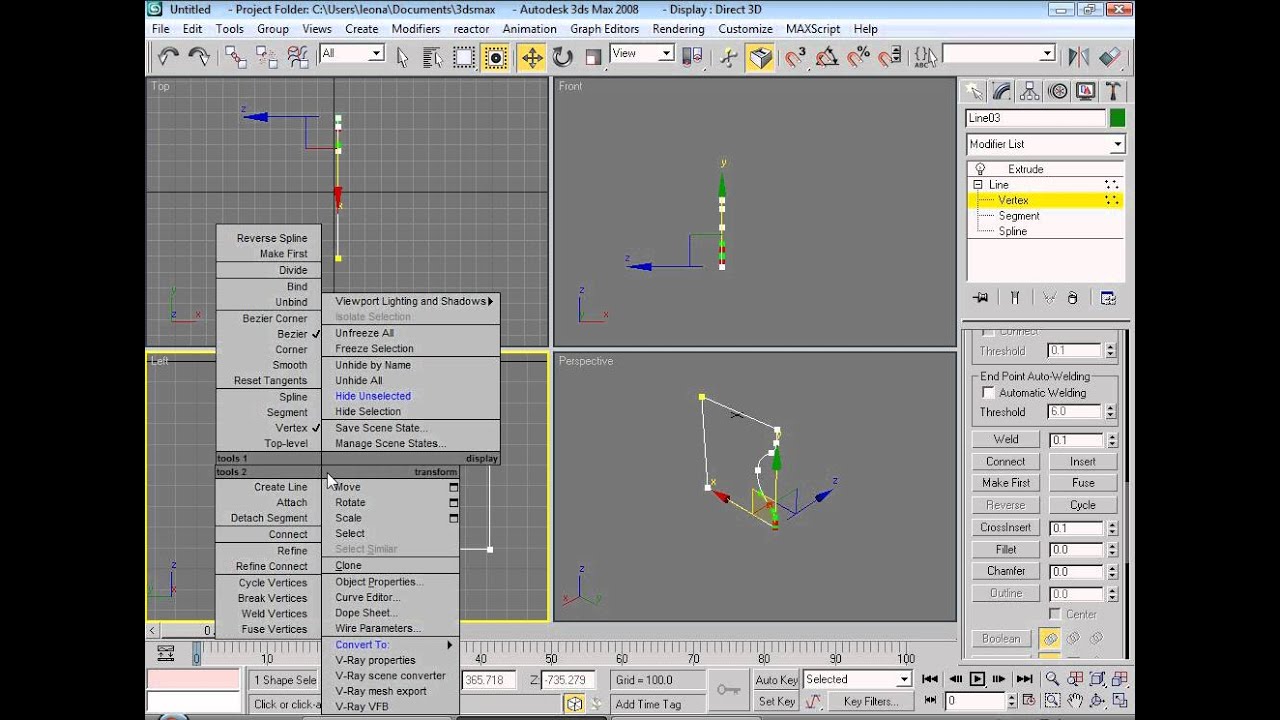Switch to the Create command panel tab
Image resolution: width=1280 pixels, height=720 pixels.
click(973, 92)
